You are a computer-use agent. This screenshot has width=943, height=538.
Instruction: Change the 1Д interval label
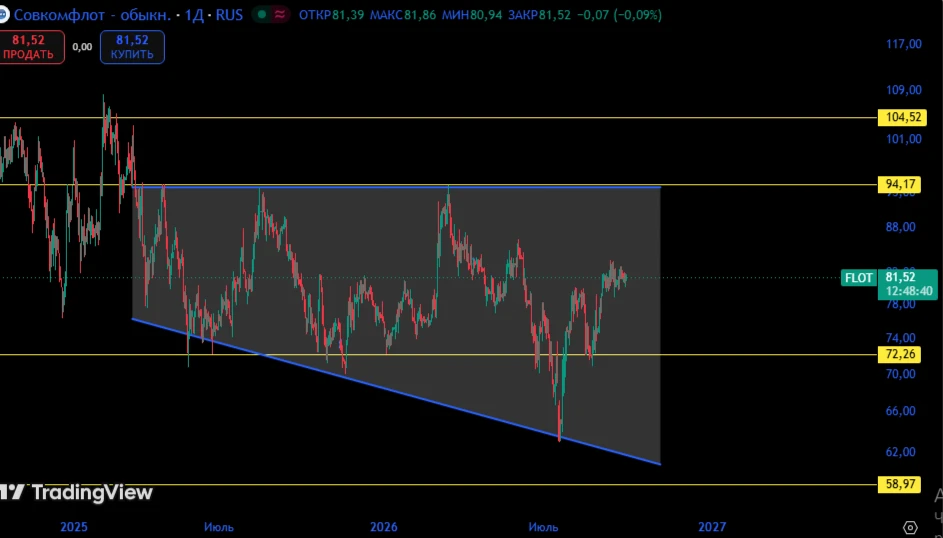tap(194, 14)
